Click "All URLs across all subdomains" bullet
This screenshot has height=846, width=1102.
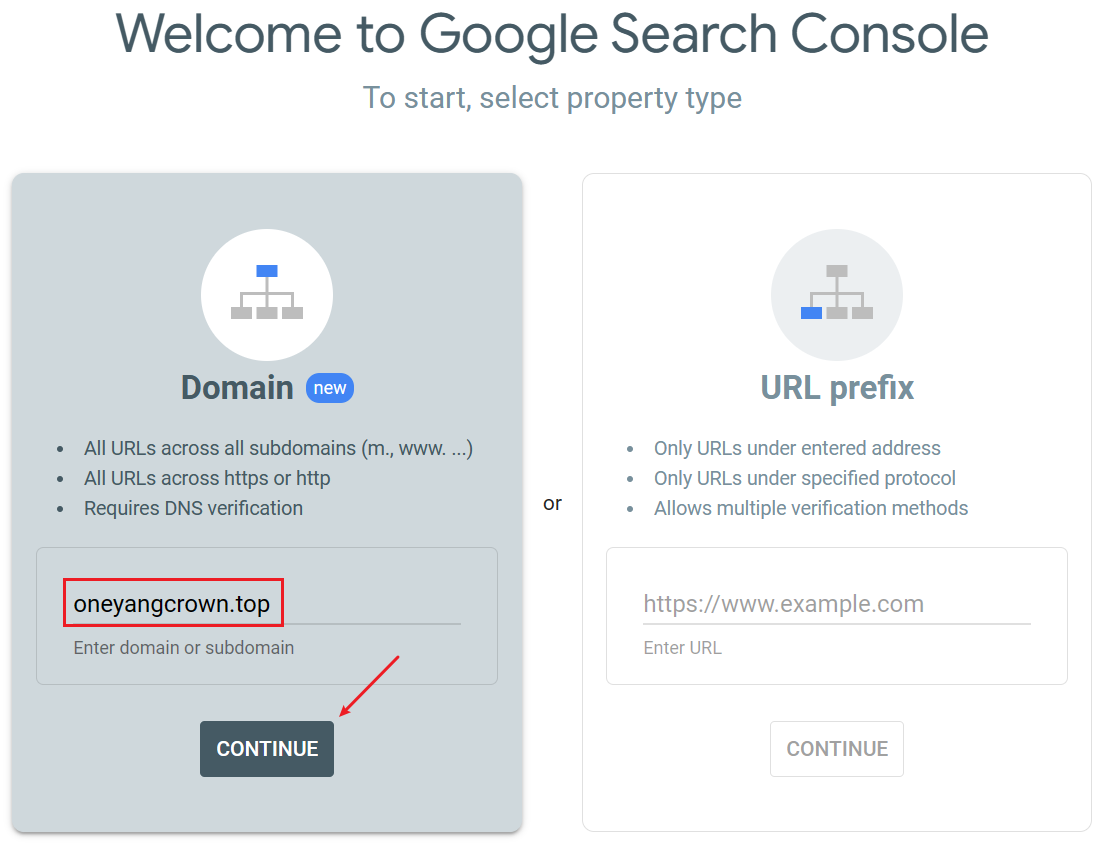tap(278, 448)
